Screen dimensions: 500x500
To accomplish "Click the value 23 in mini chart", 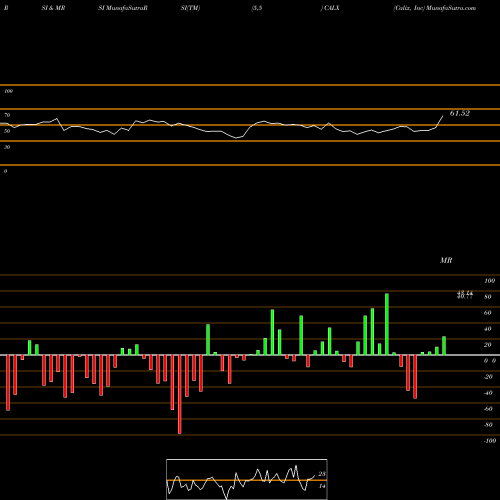I will click(322, 474).
